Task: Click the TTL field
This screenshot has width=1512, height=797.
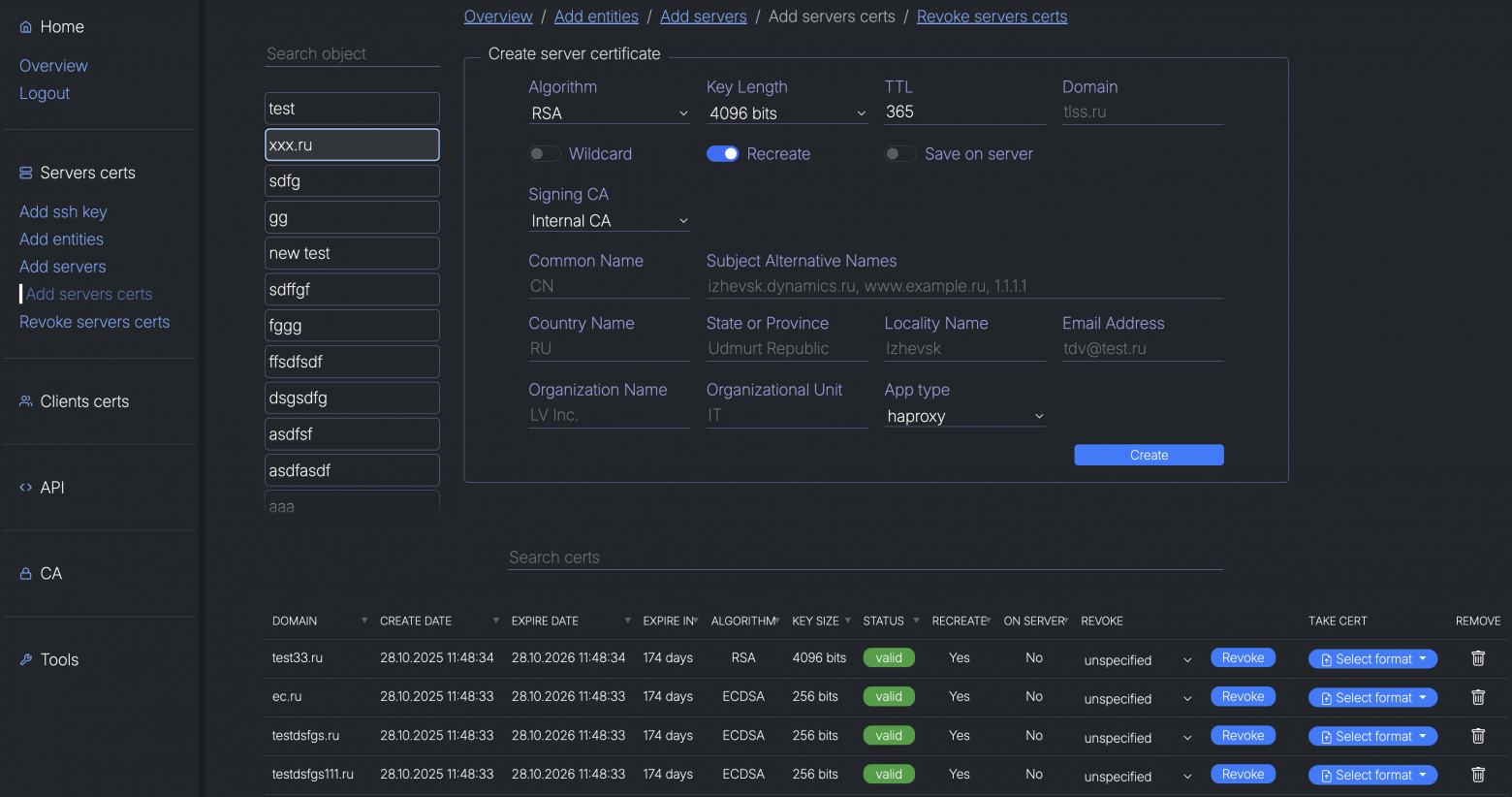Action: point(965,112)
